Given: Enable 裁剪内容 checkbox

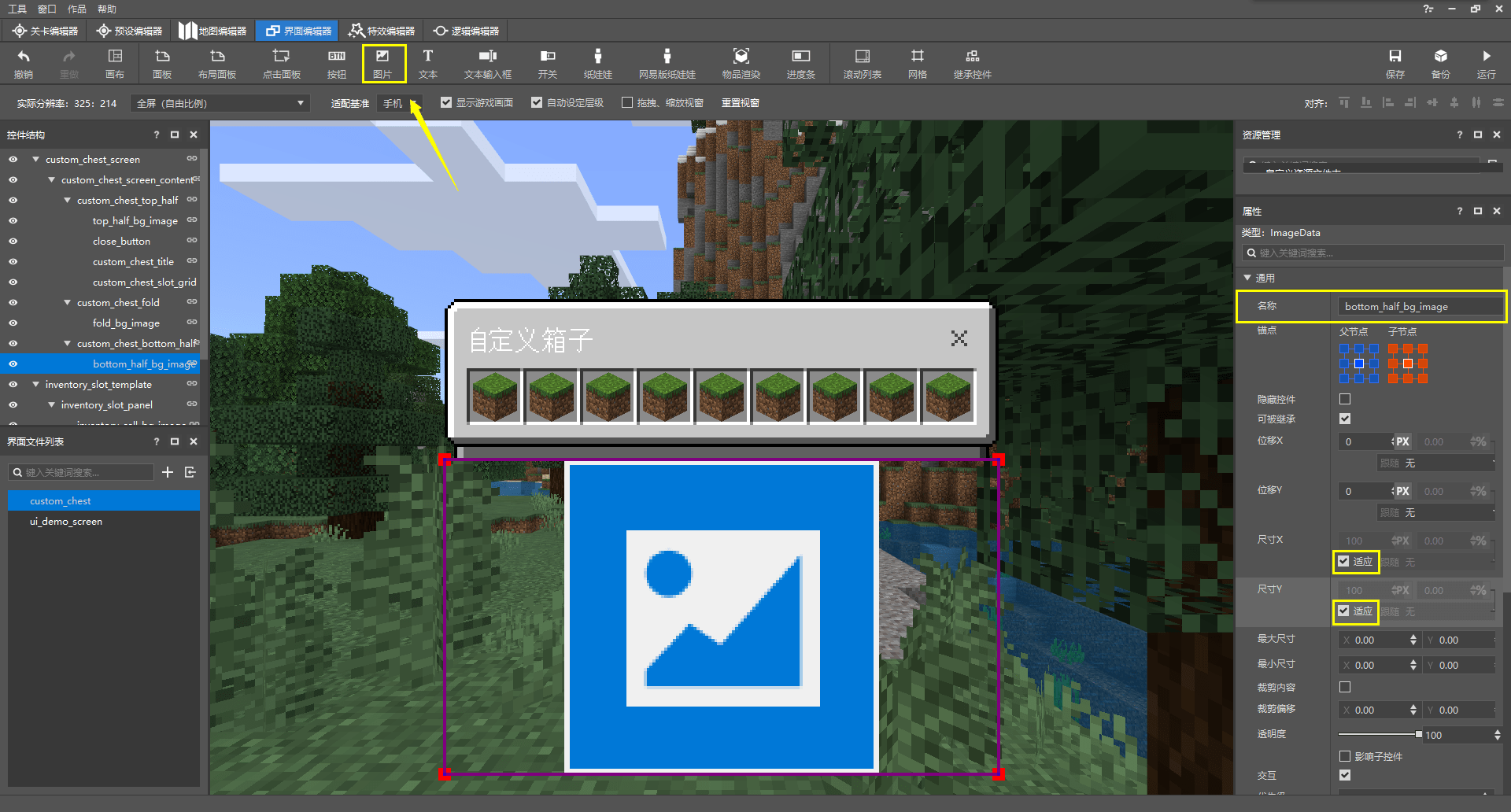Looking at the screenshot, I should coord(1345,687).
